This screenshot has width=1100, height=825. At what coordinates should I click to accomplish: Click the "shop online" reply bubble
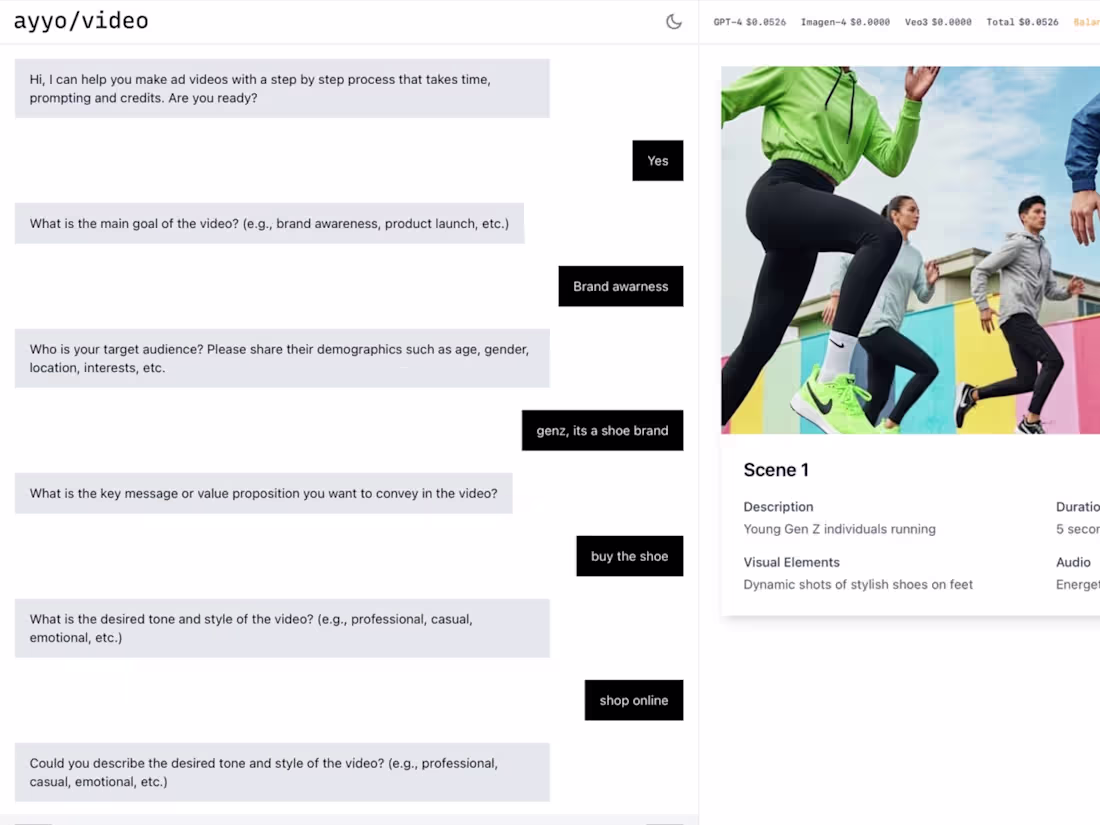[633, 701]
